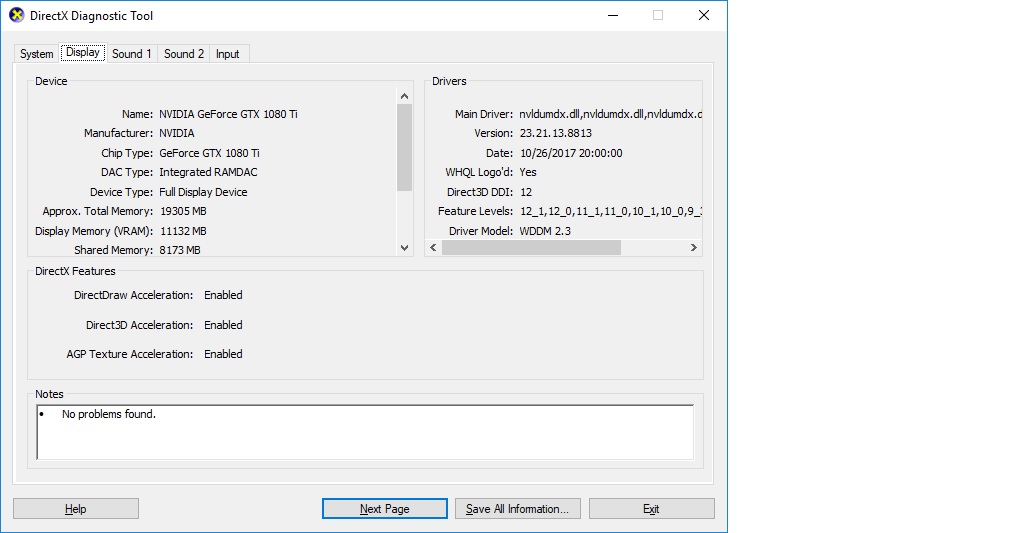
Task: Click the DirectX icon in title bar
Action: [x=16, y=16]
